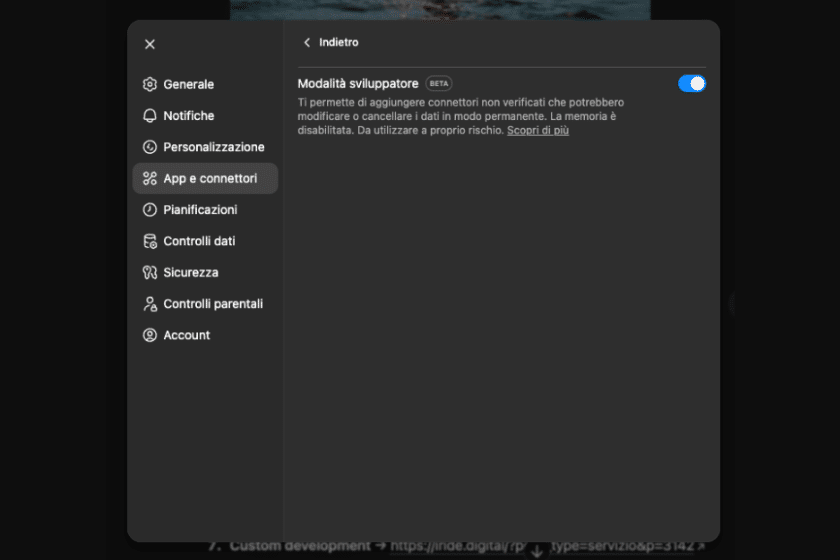
Task: Click the Pianificazioni clock icon
Action: coord(149,210)
